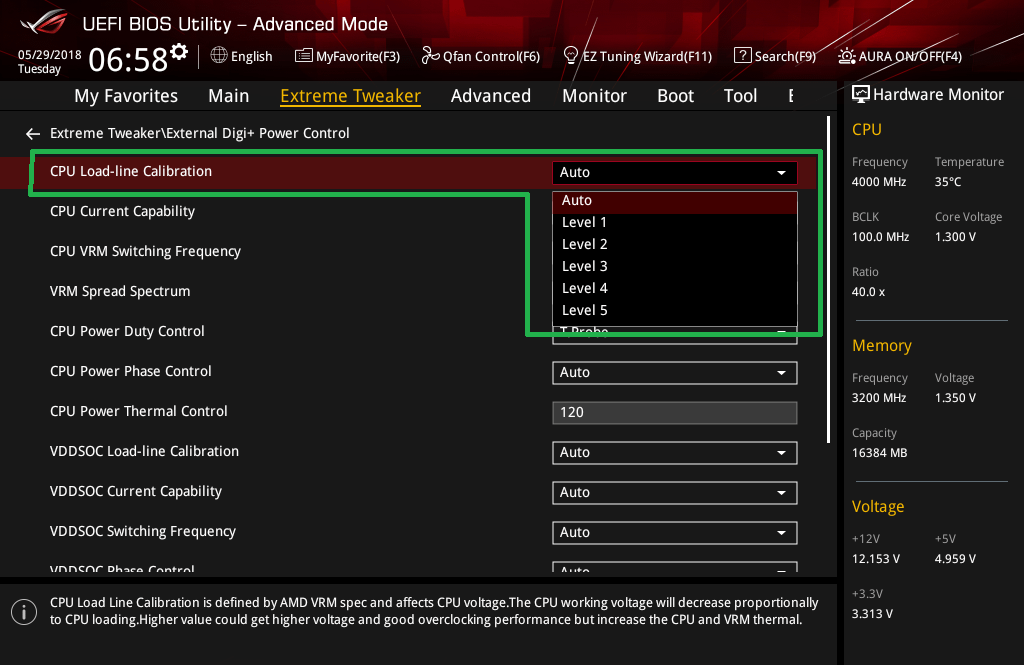Change language using the English globe button
1024x665 pixels.
click(242, 56)
